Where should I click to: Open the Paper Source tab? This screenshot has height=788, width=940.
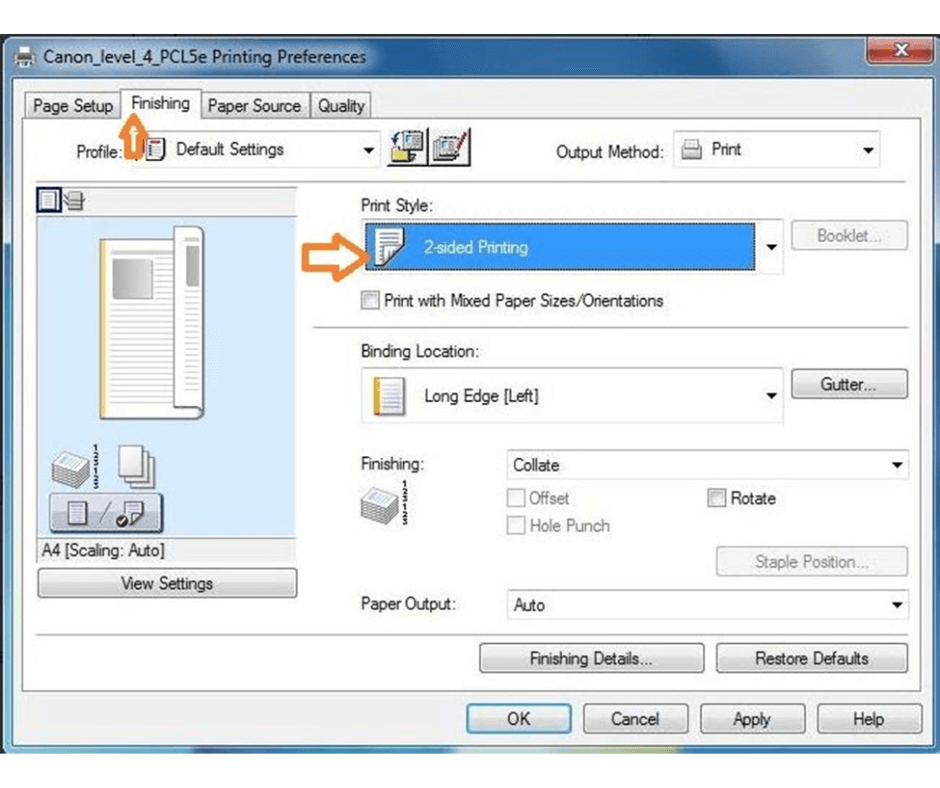coord(254,106)
